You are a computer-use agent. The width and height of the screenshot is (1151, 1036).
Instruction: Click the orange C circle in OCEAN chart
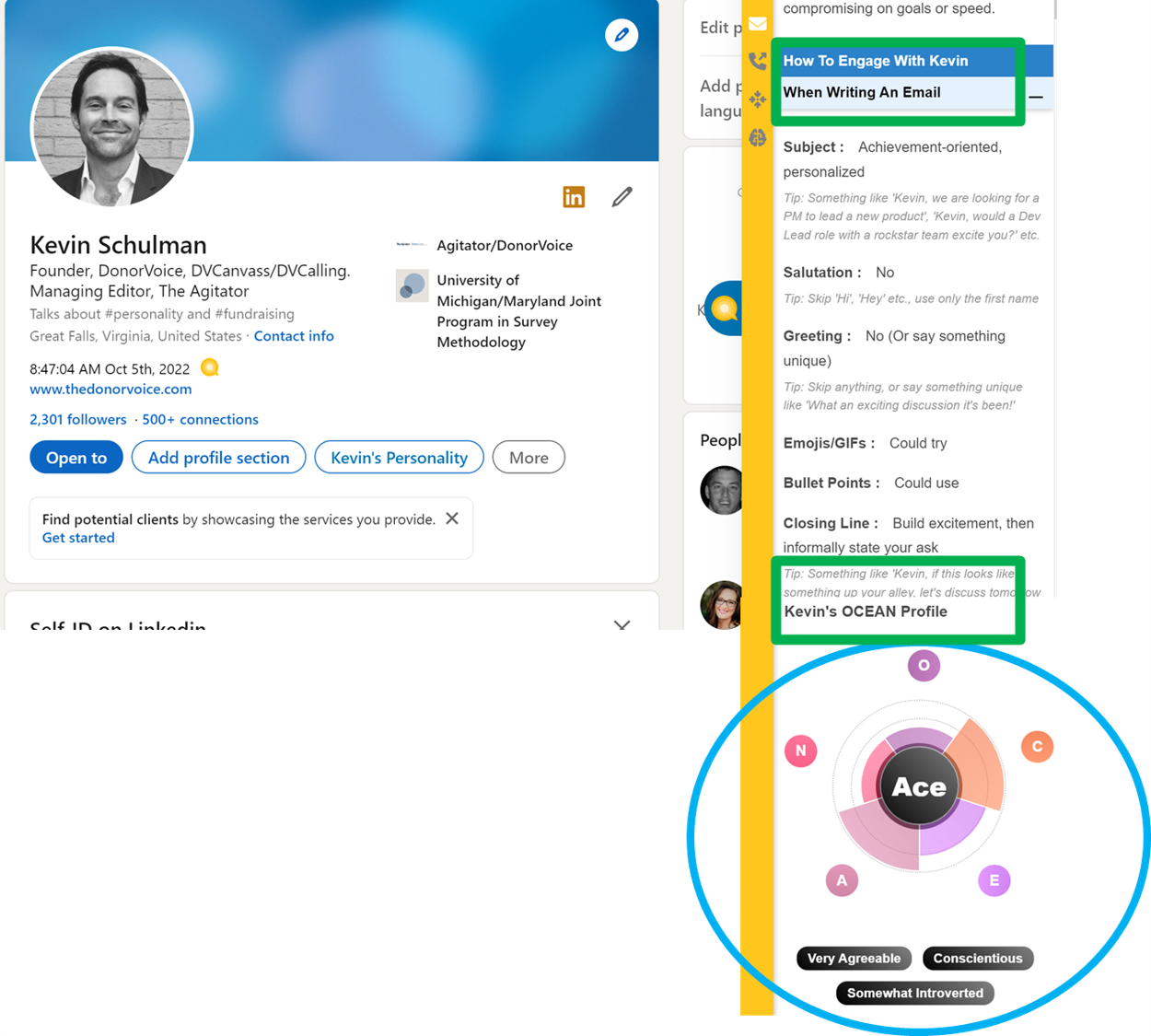point(1037,747)
